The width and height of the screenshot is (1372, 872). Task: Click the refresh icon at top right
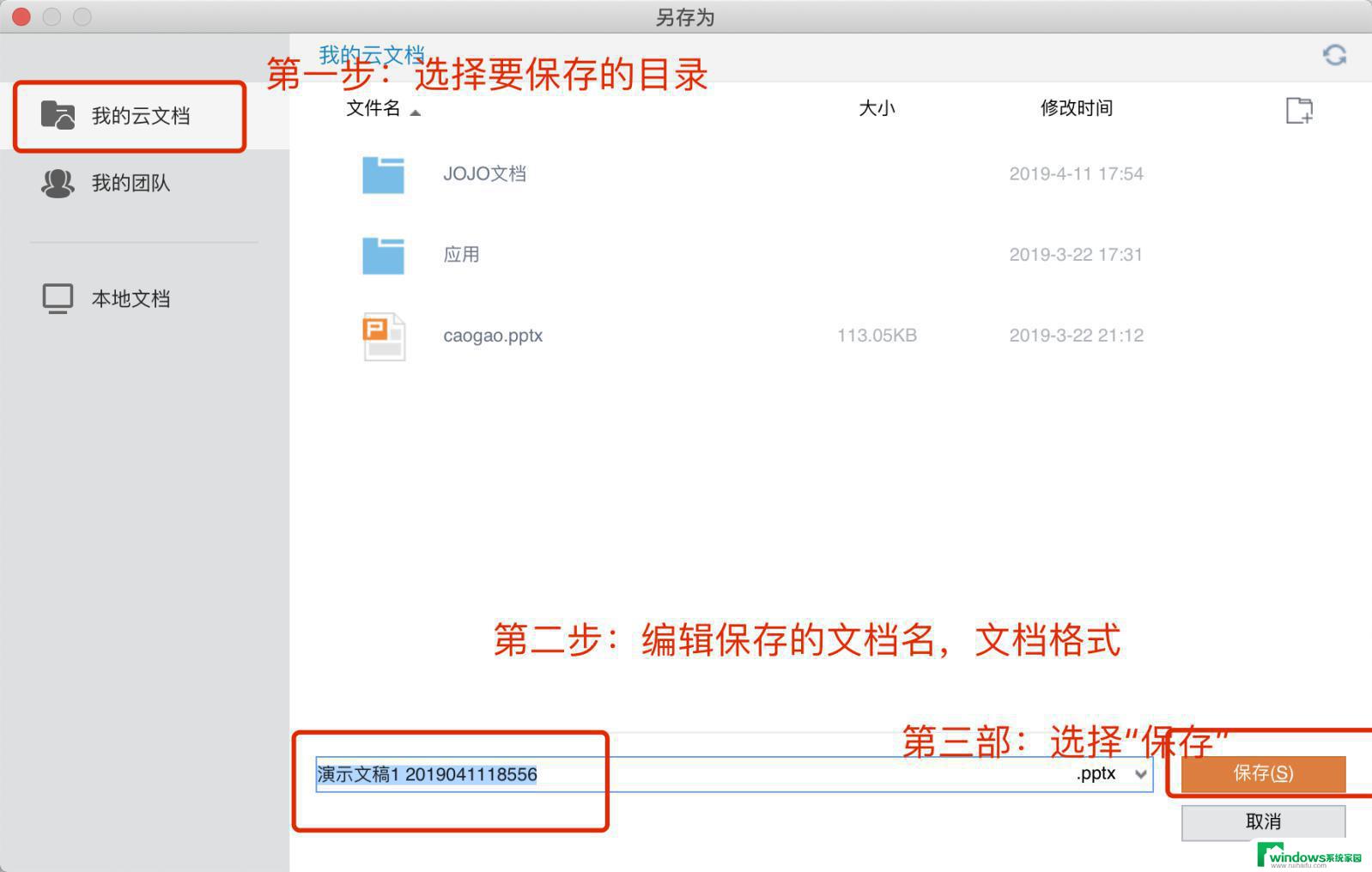coord(1334,56)
